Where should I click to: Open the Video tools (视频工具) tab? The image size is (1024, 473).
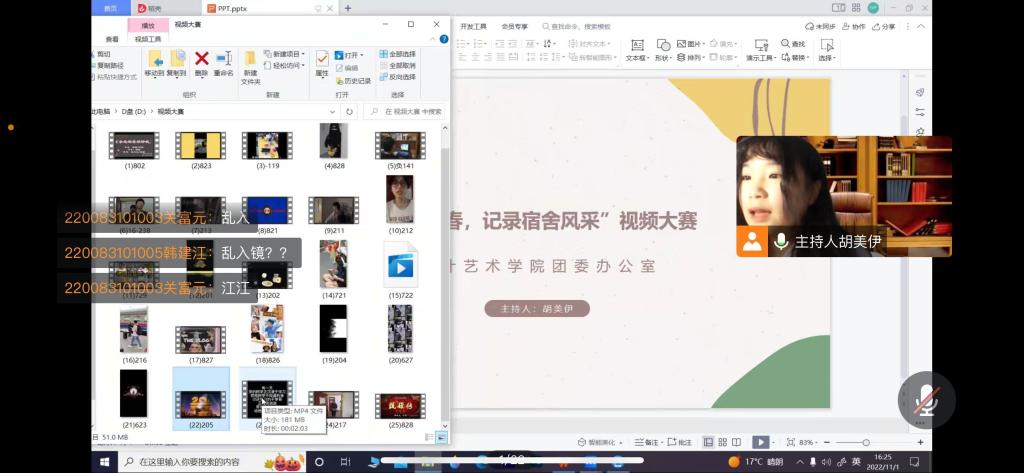tap(148, 39)
